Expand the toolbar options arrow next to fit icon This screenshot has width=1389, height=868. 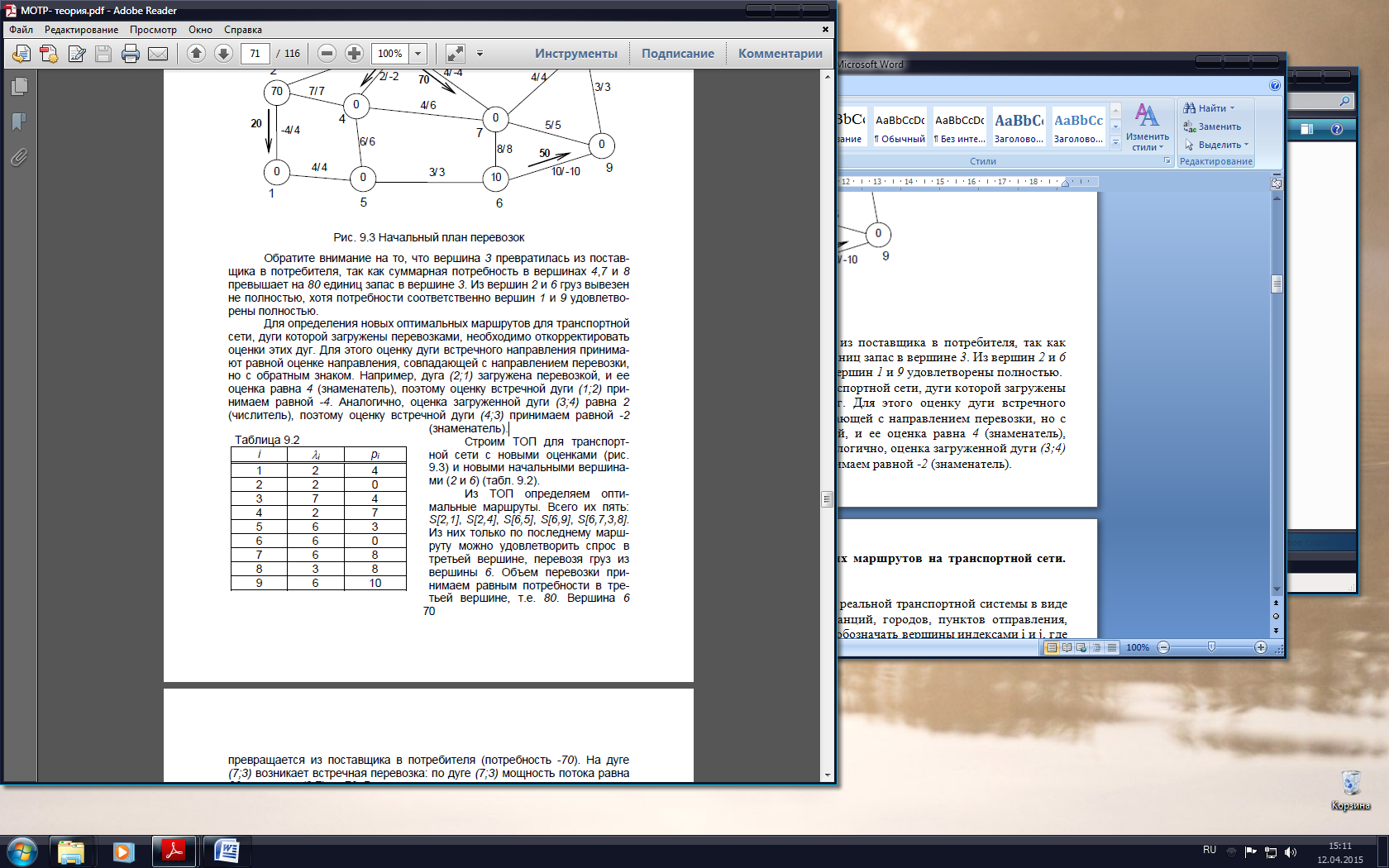[x=480, y=54]
